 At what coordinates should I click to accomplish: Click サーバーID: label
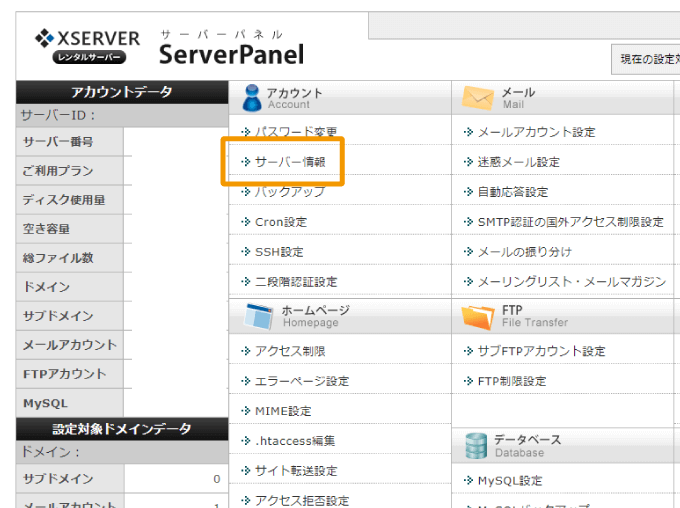(x=58, y=115)
